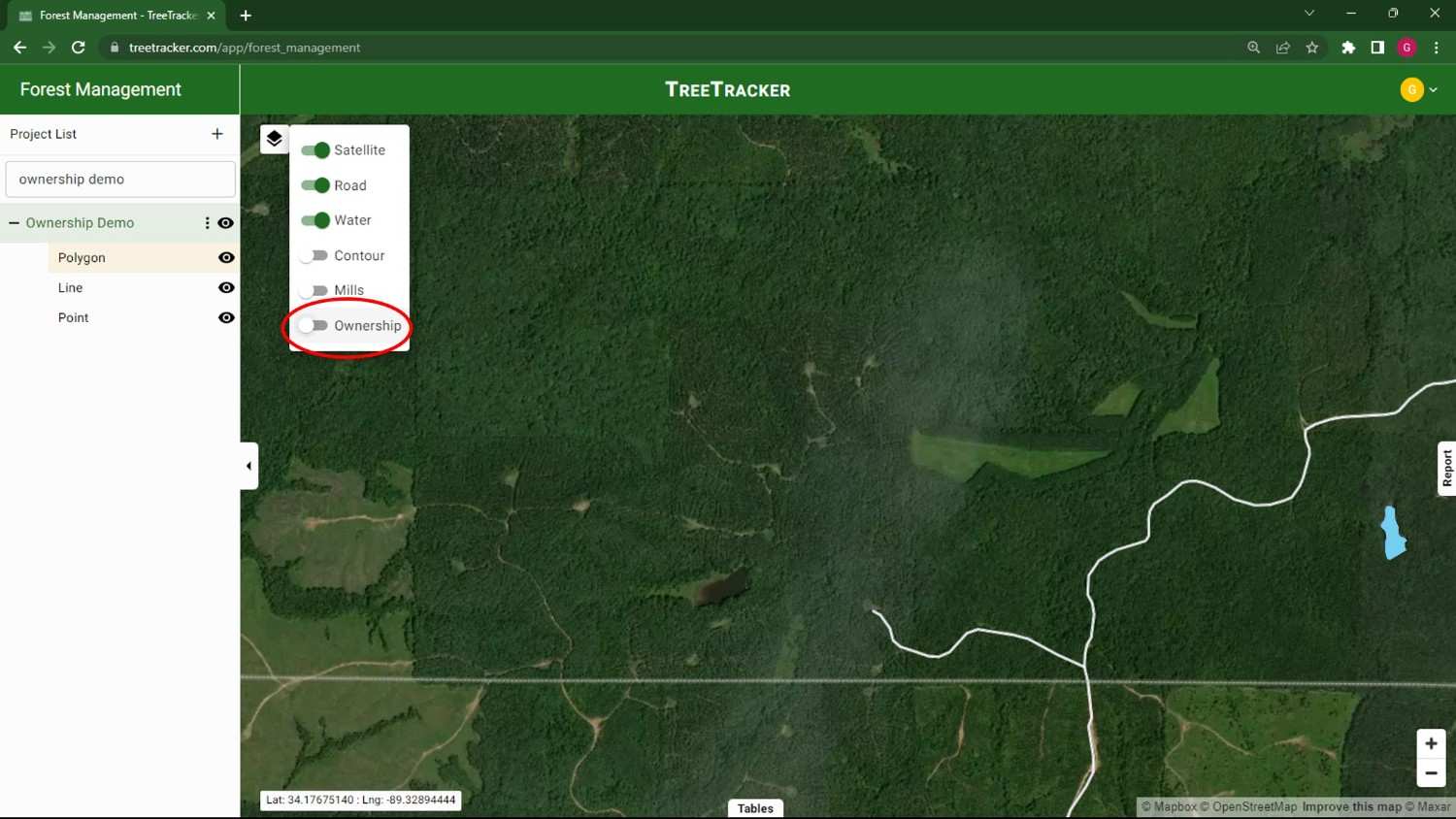This screenshot has width=1456, height=819.
Task: Click the G profile avatar in the header
Action: 1412,88
